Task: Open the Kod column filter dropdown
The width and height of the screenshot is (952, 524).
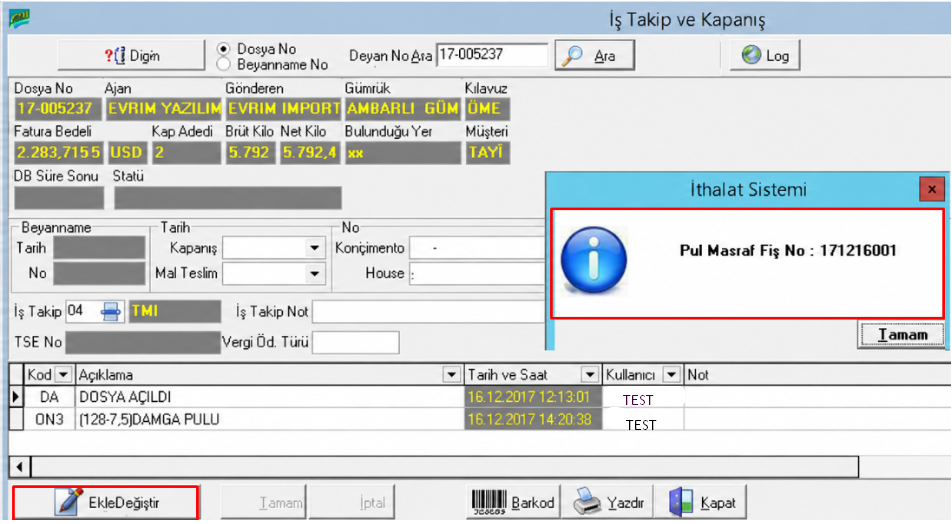Action: [x=63, y=375]
